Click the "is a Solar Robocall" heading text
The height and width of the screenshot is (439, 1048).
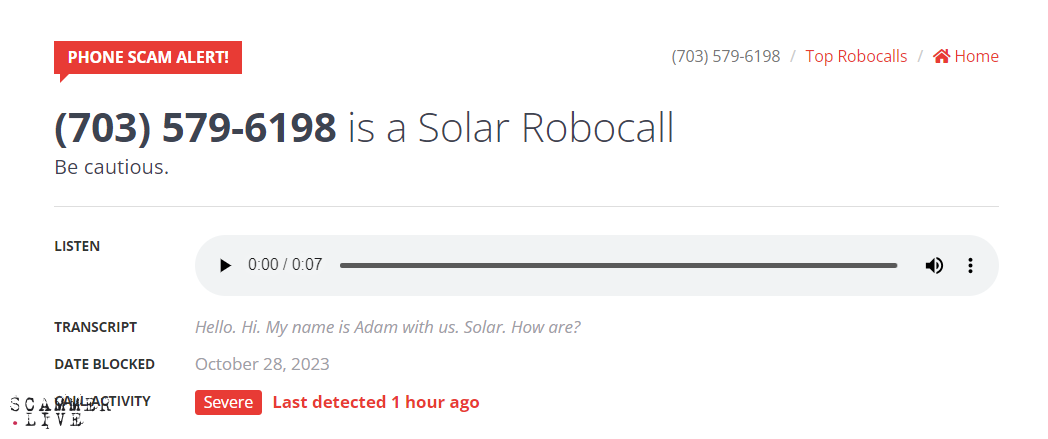(511, 128)
